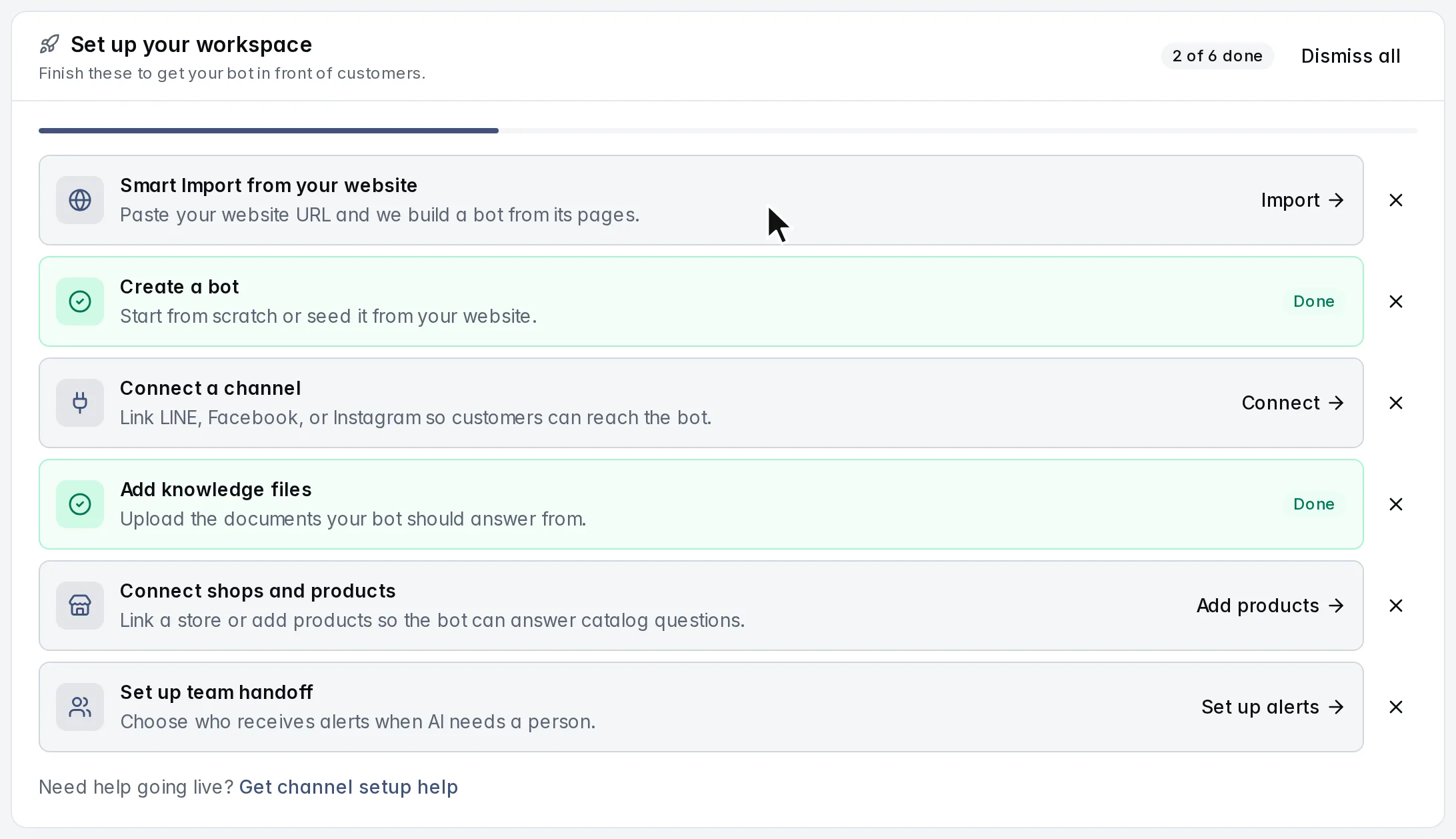Click the Connect shops and products title
The height and width of the screenshot is (839, 1456).
(258, 591)
